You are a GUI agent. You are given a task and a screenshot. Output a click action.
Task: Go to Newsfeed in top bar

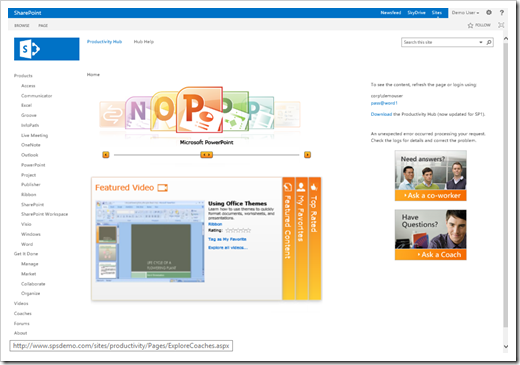(391, 13)
